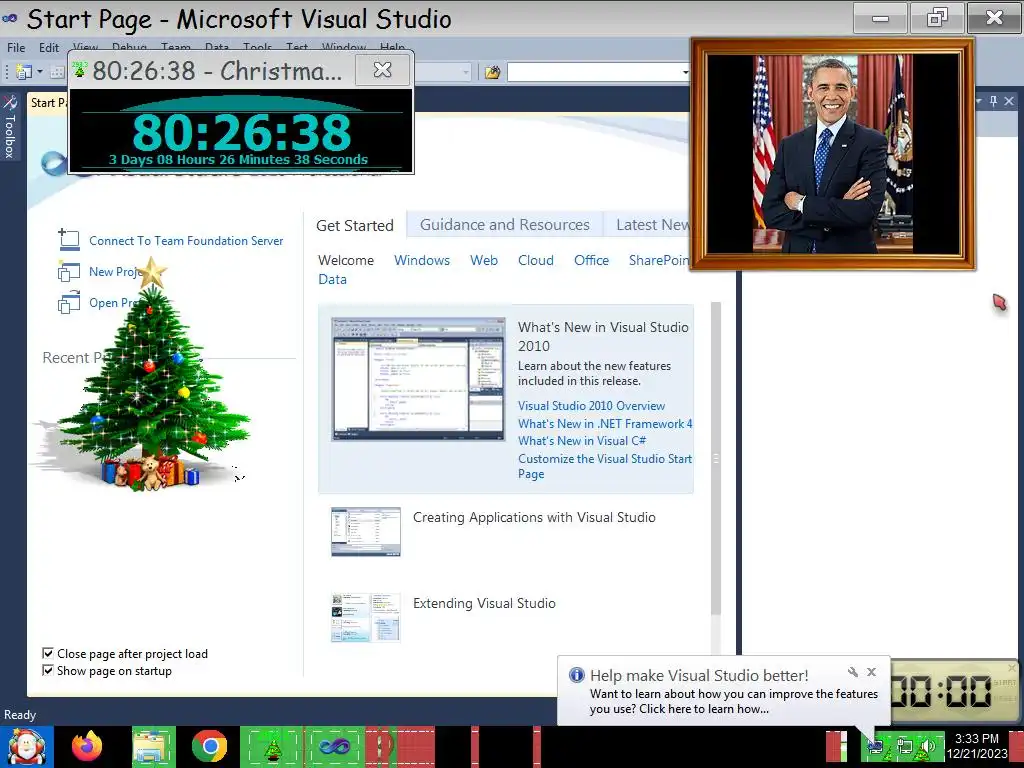Image resolution: width=1024 pixels, height=768 pixels.
Task: Select the Windows category link
Action: tap(422, 260)
